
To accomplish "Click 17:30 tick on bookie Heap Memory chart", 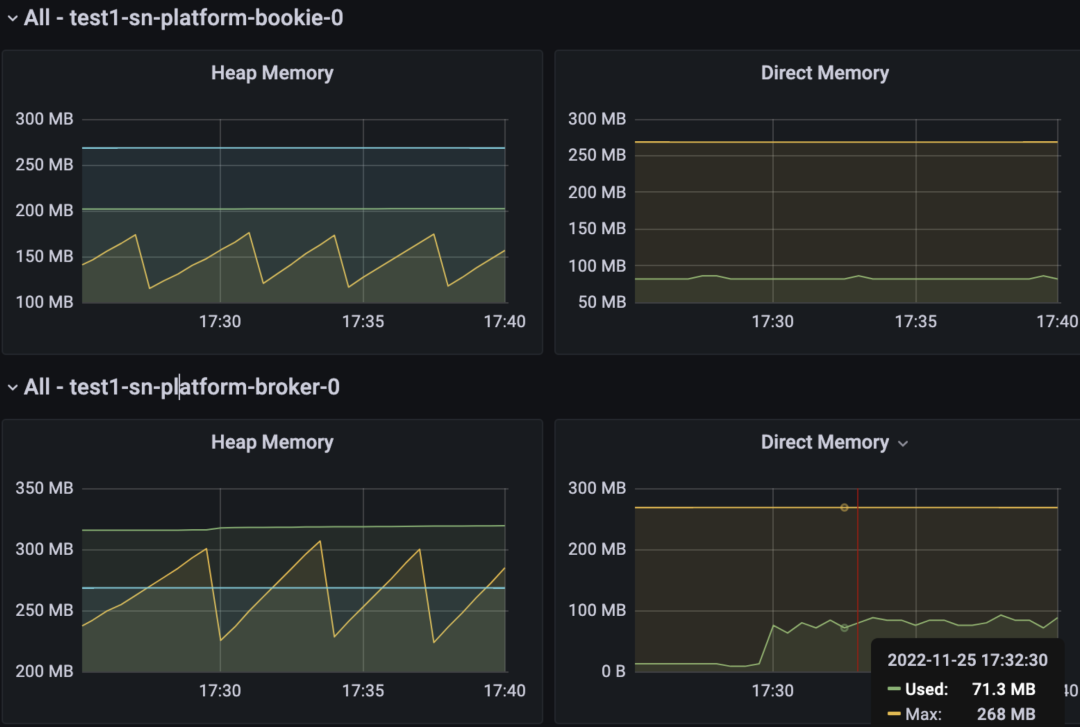I will click(220, 322).
